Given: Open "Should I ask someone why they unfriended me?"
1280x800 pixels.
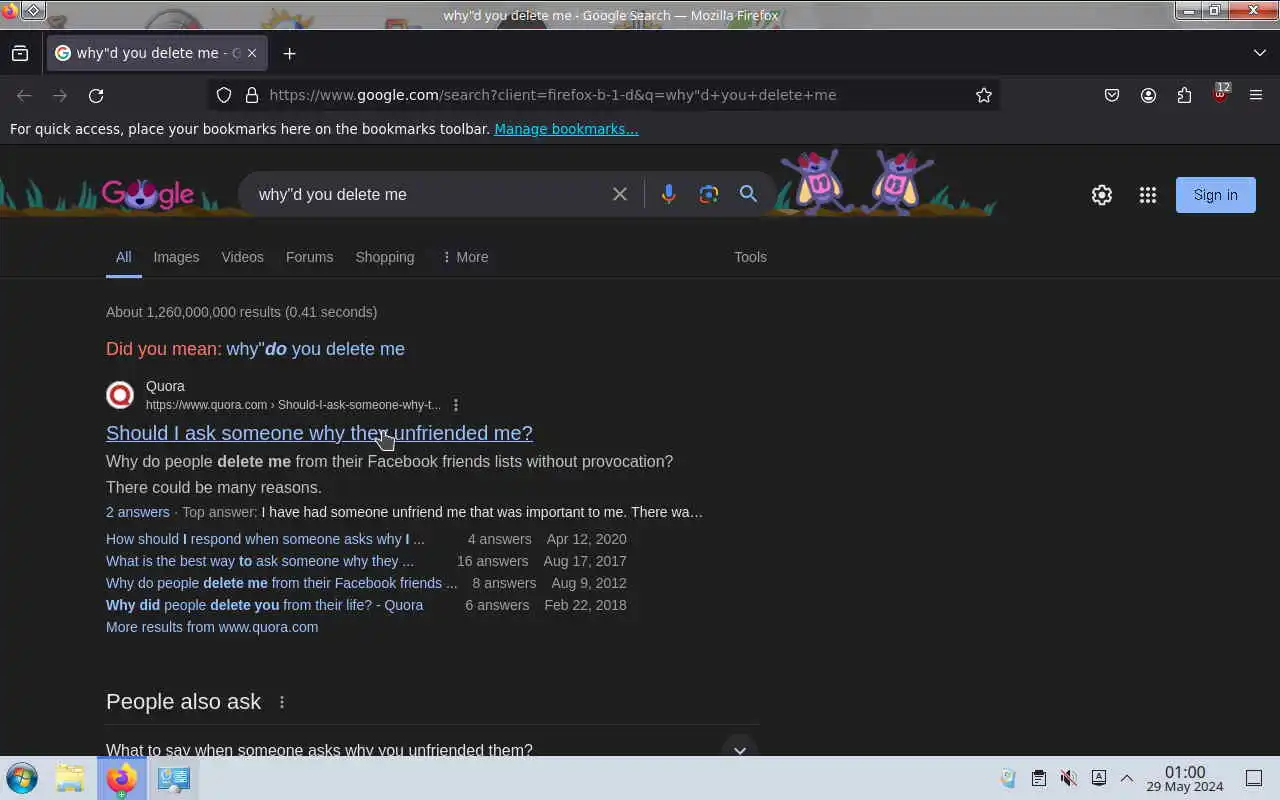Looking at the screenshot, I should click(x=319, y=433).
